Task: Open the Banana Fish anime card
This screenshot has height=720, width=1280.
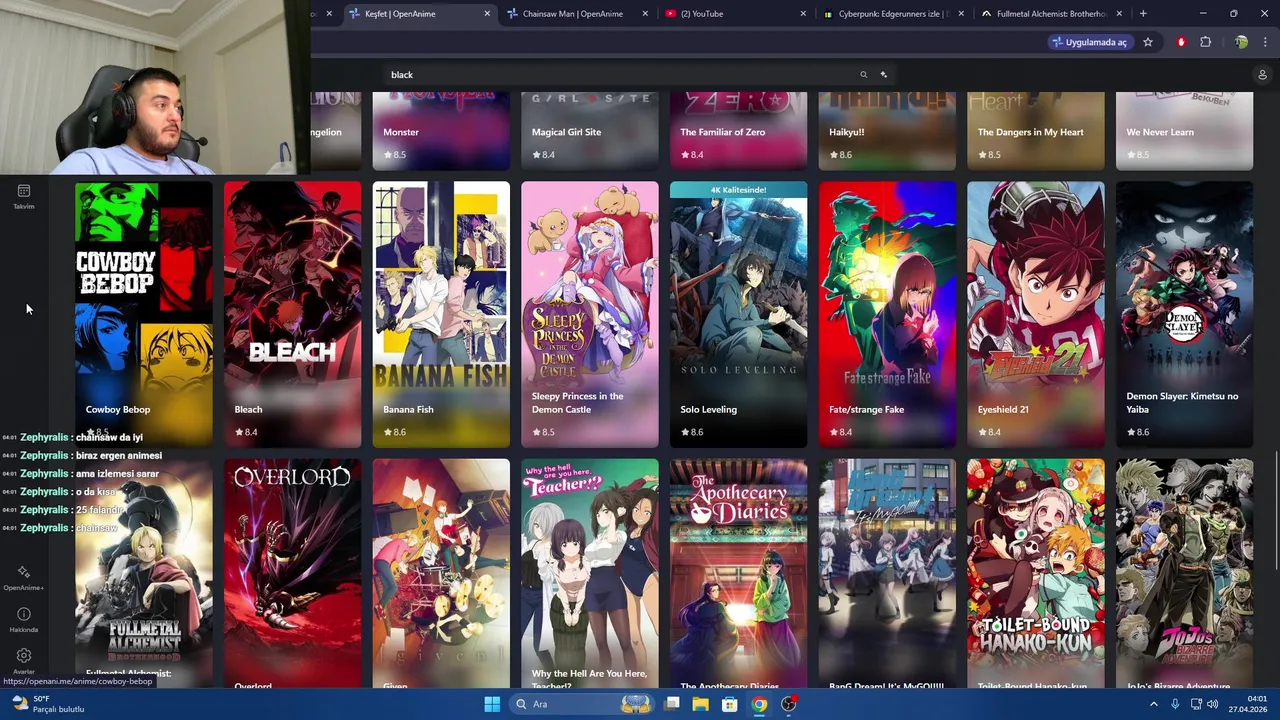Action: tap(441, 314)
